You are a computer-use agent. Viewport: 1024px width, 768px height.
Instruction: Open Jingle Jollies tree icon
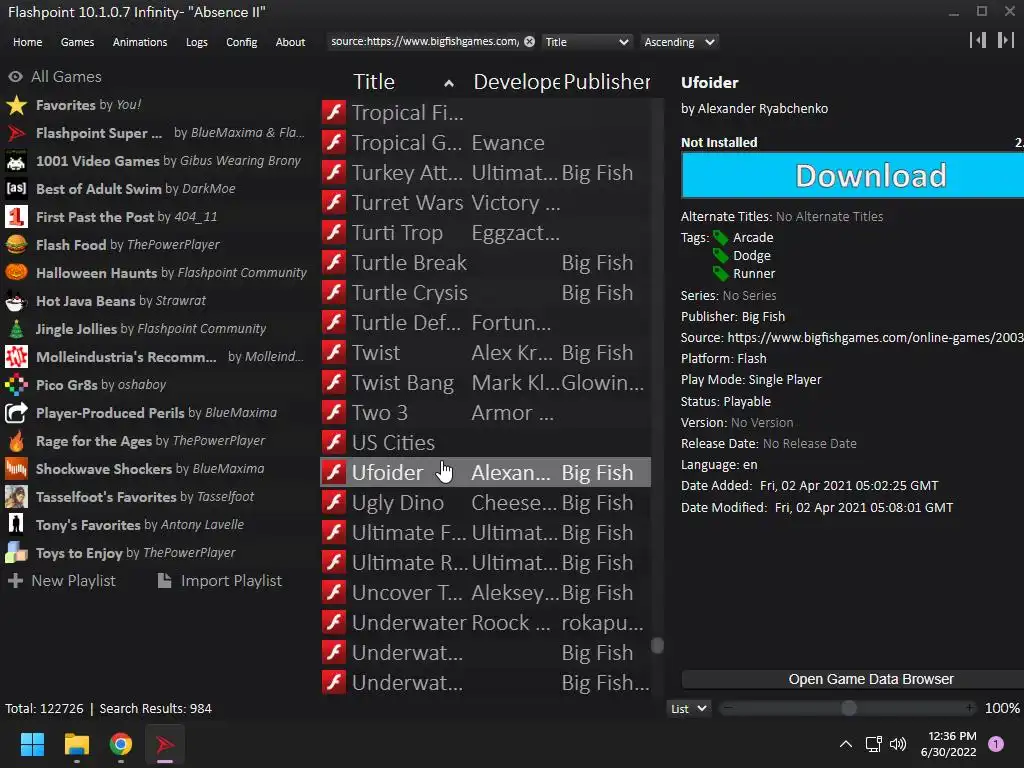click(16, 328)
